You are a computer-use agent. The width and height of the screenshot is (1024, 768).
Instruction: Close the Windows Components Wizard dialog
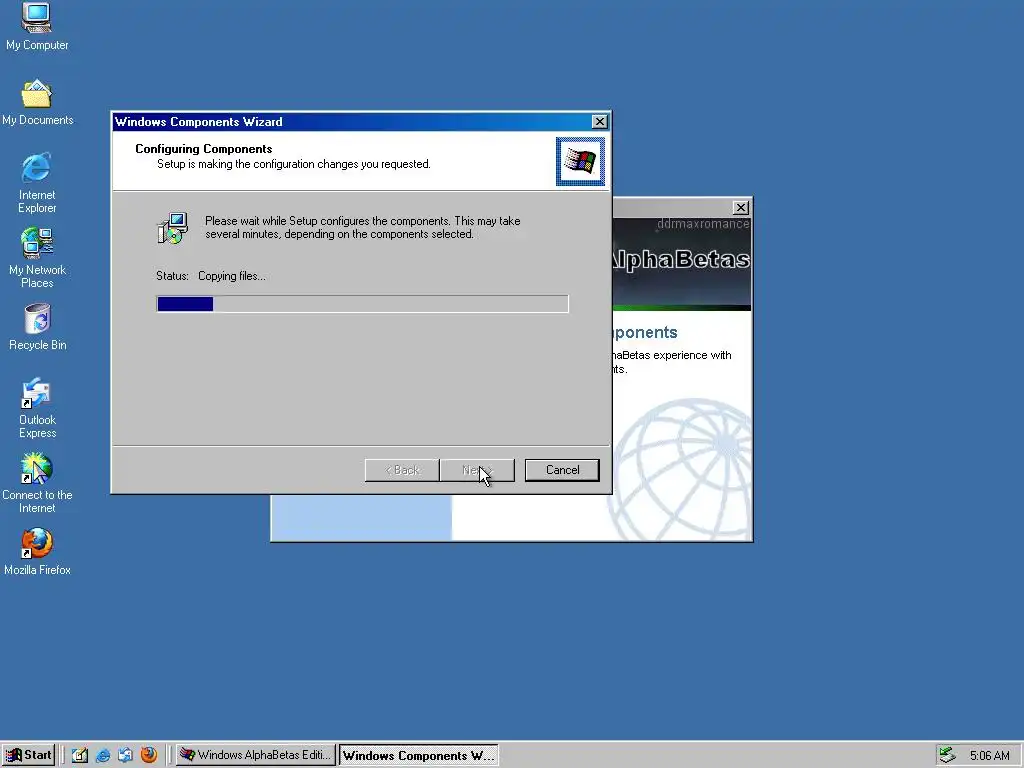point(599,121)
